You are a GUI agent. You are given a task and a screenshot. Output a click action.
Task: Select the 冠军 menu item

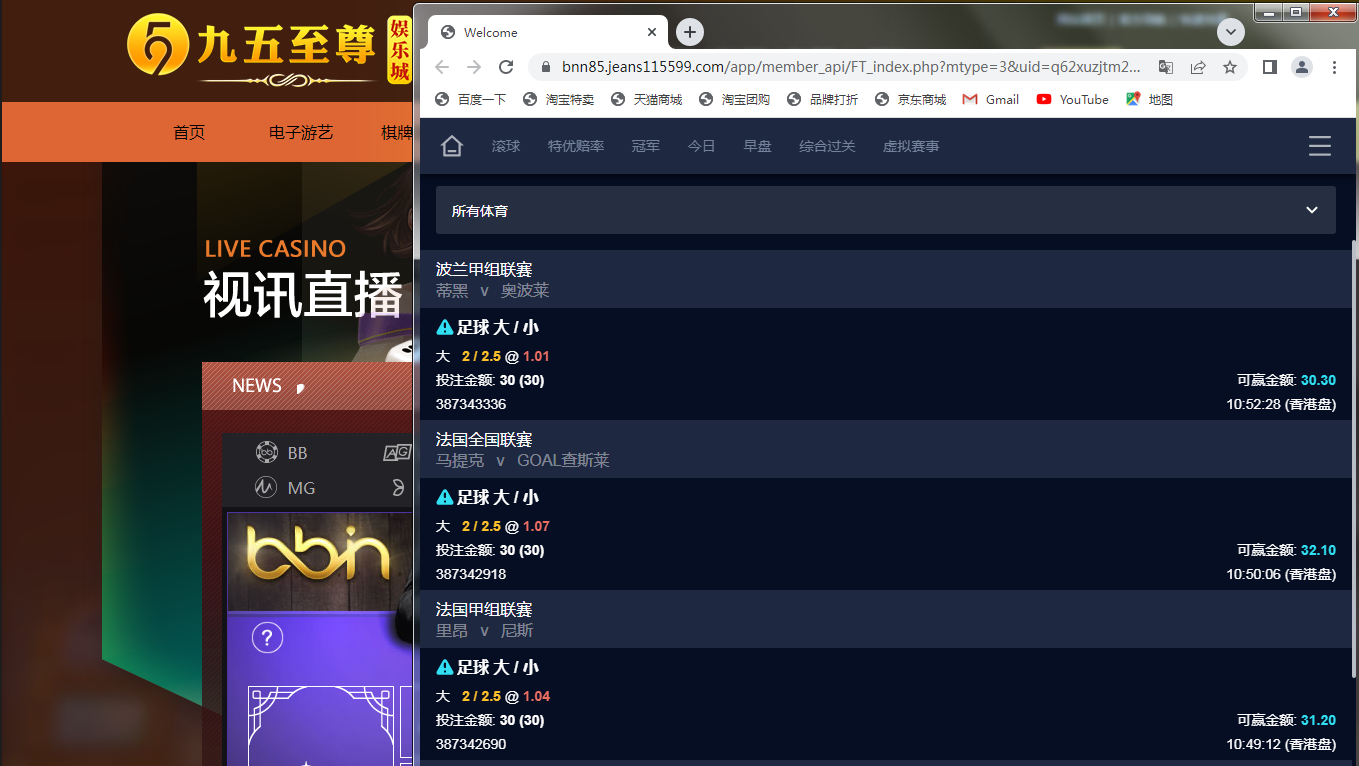point(646,146)
